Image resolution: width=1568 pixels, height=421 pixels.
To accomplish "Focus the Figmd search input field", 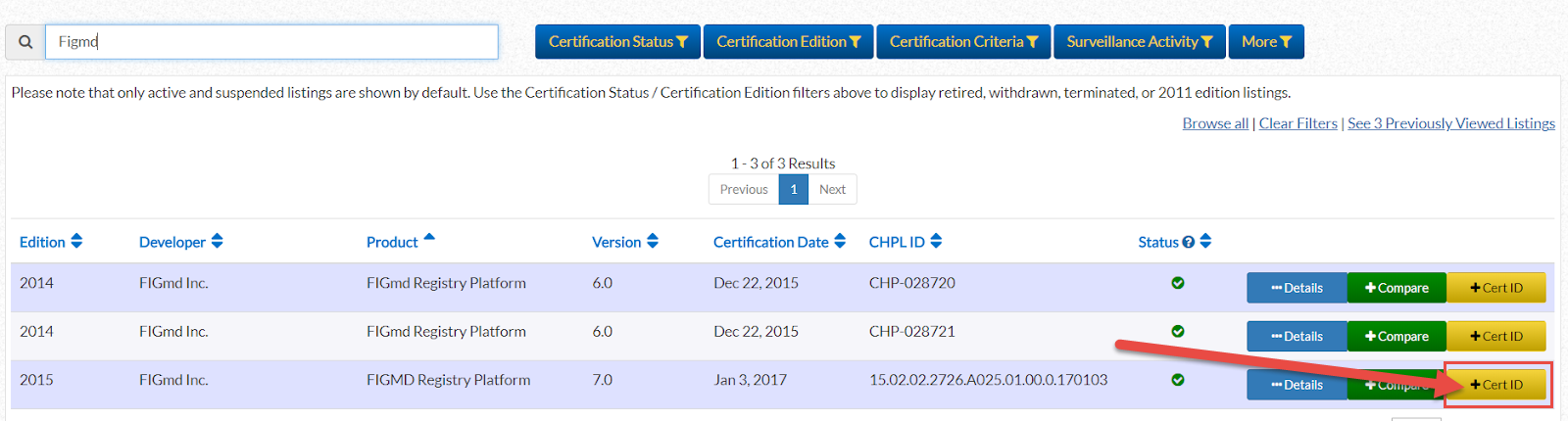I will (271, 42).
